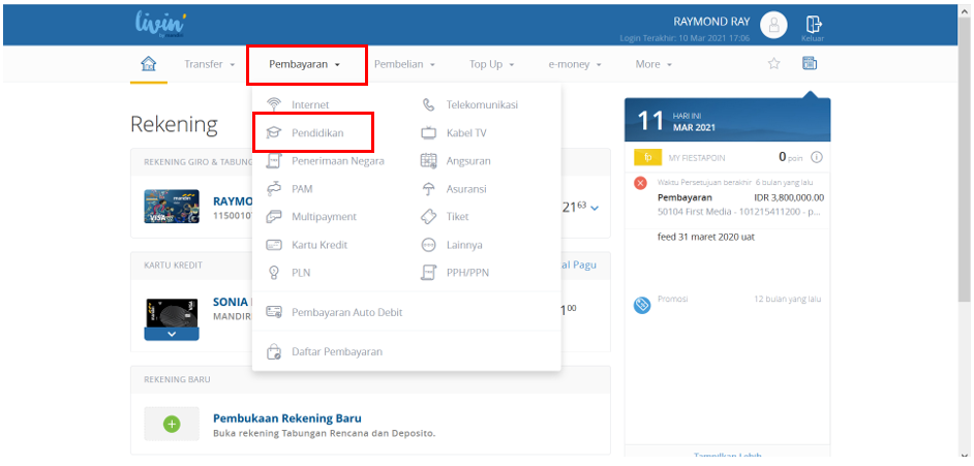Viewport: 974px width, 466px height.
Task: Click the PLN light bulb icon
Action: [x=273, y=272]
